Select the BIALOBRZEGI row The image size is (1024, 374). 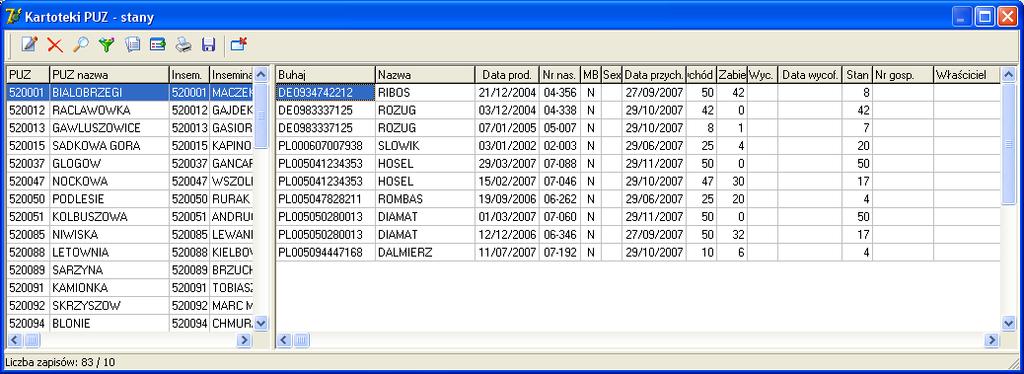click(x=130, y=93)
